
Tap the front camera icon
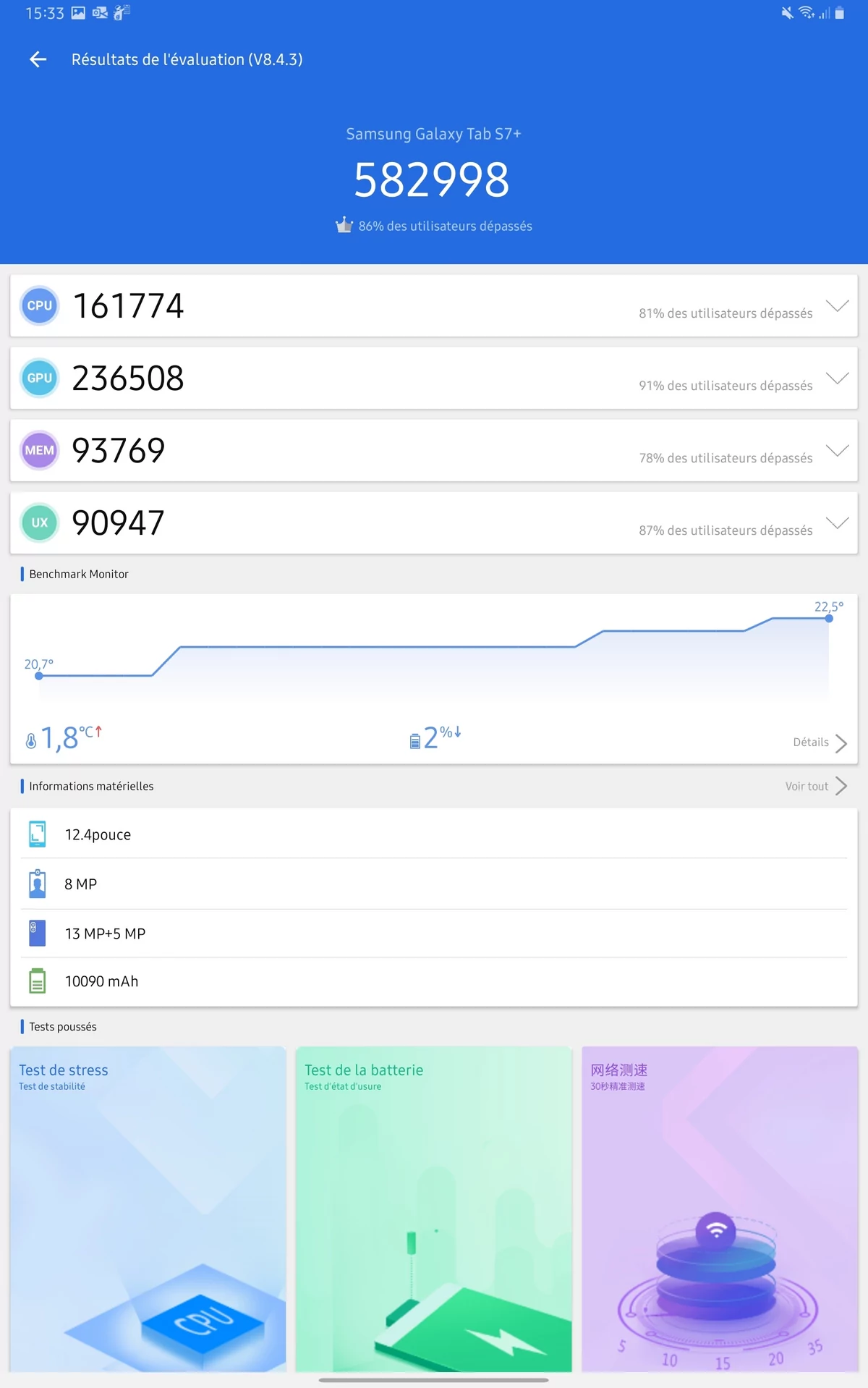[x=38, y=884]
